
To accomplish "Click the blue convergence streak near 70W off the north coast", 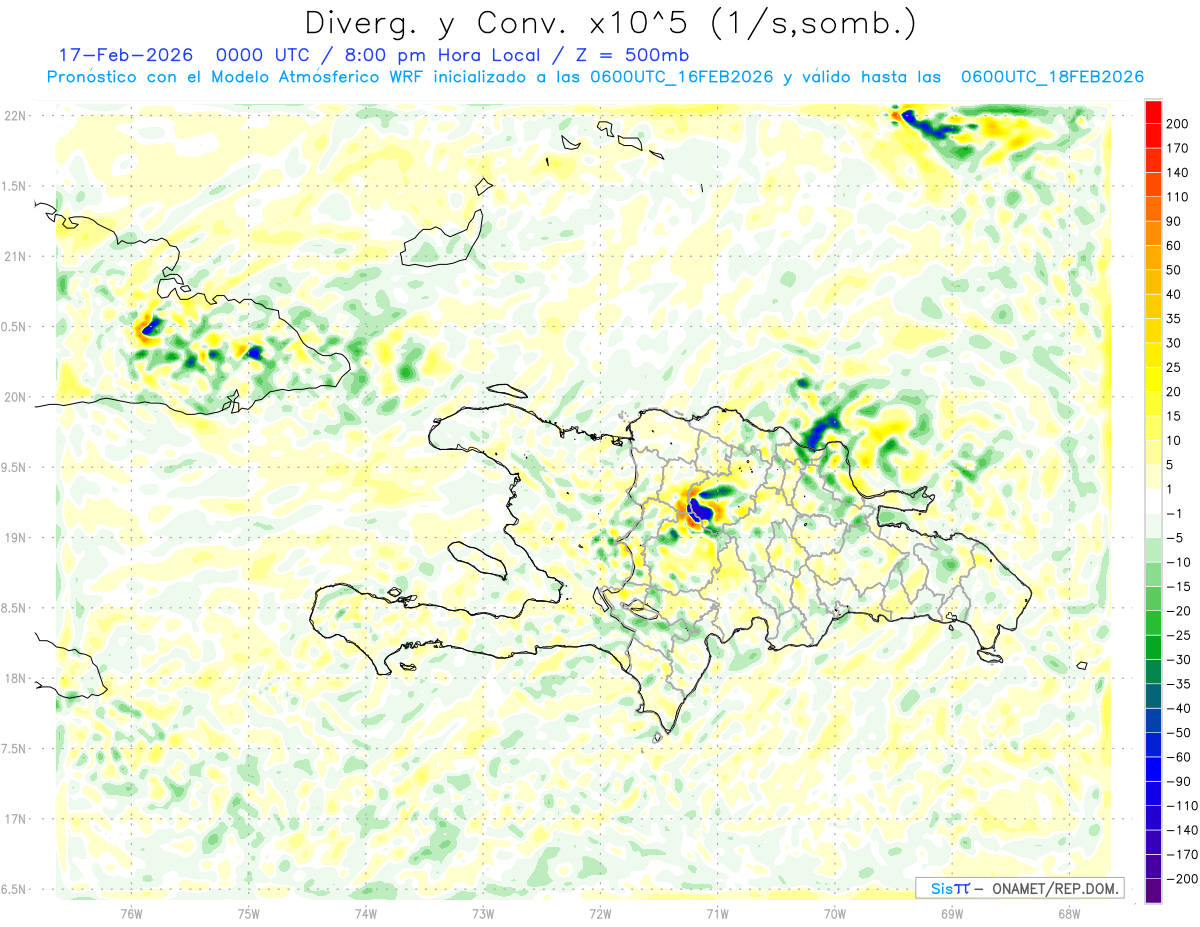I will [x=821, y=431].
